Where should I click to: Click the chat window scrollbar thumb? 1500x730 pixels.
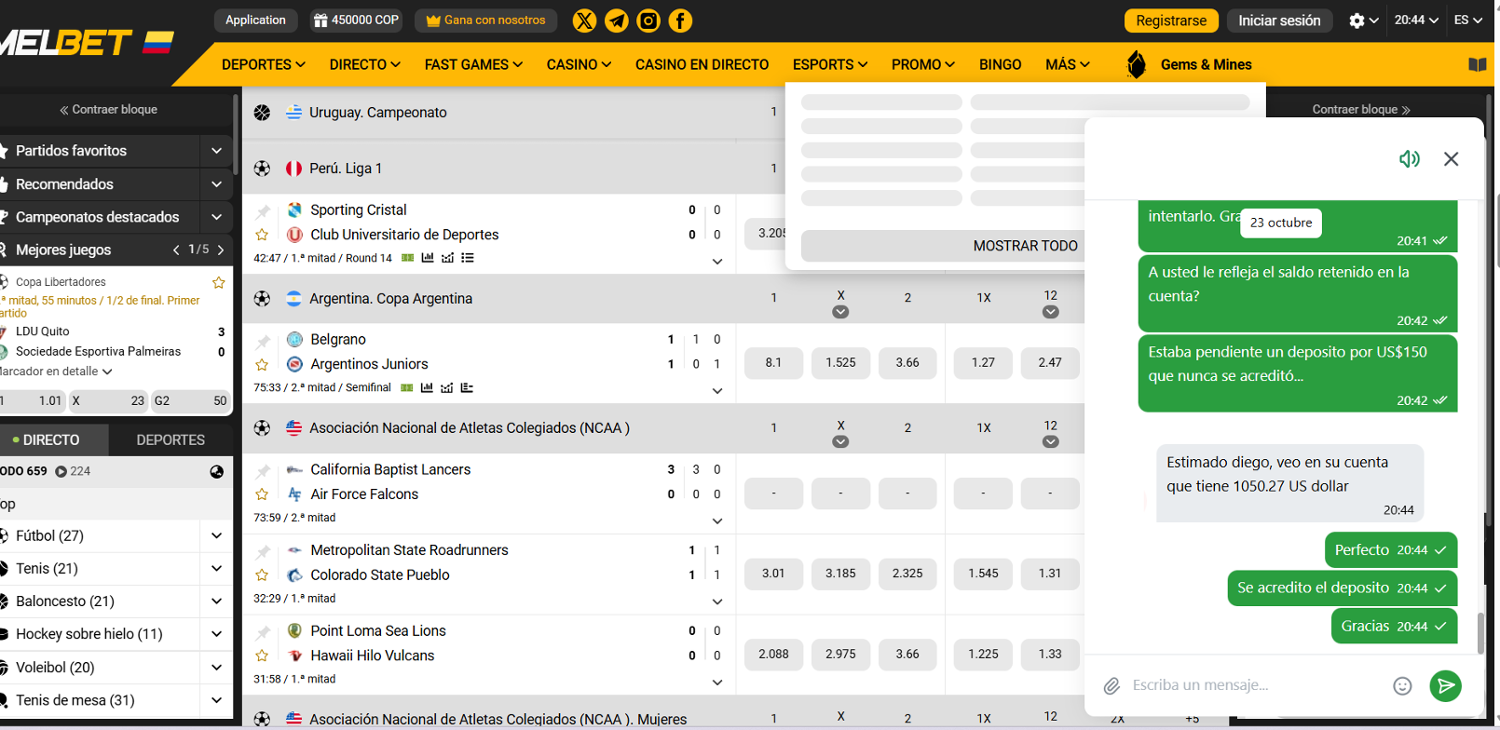coord(1480,630)
